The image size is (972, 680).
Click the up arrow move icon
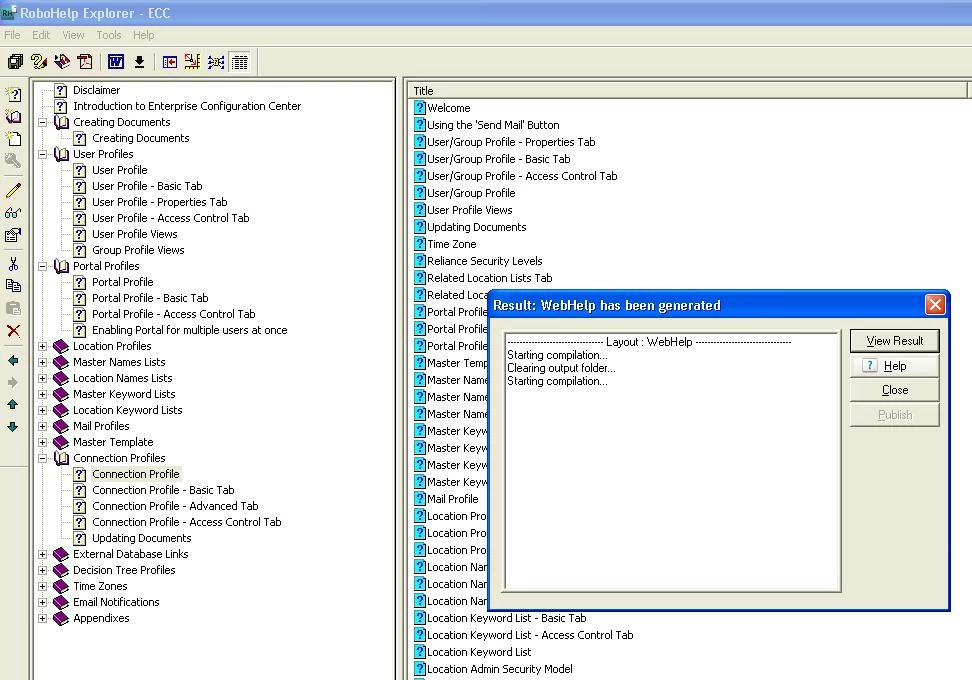(x=13, y=404)
